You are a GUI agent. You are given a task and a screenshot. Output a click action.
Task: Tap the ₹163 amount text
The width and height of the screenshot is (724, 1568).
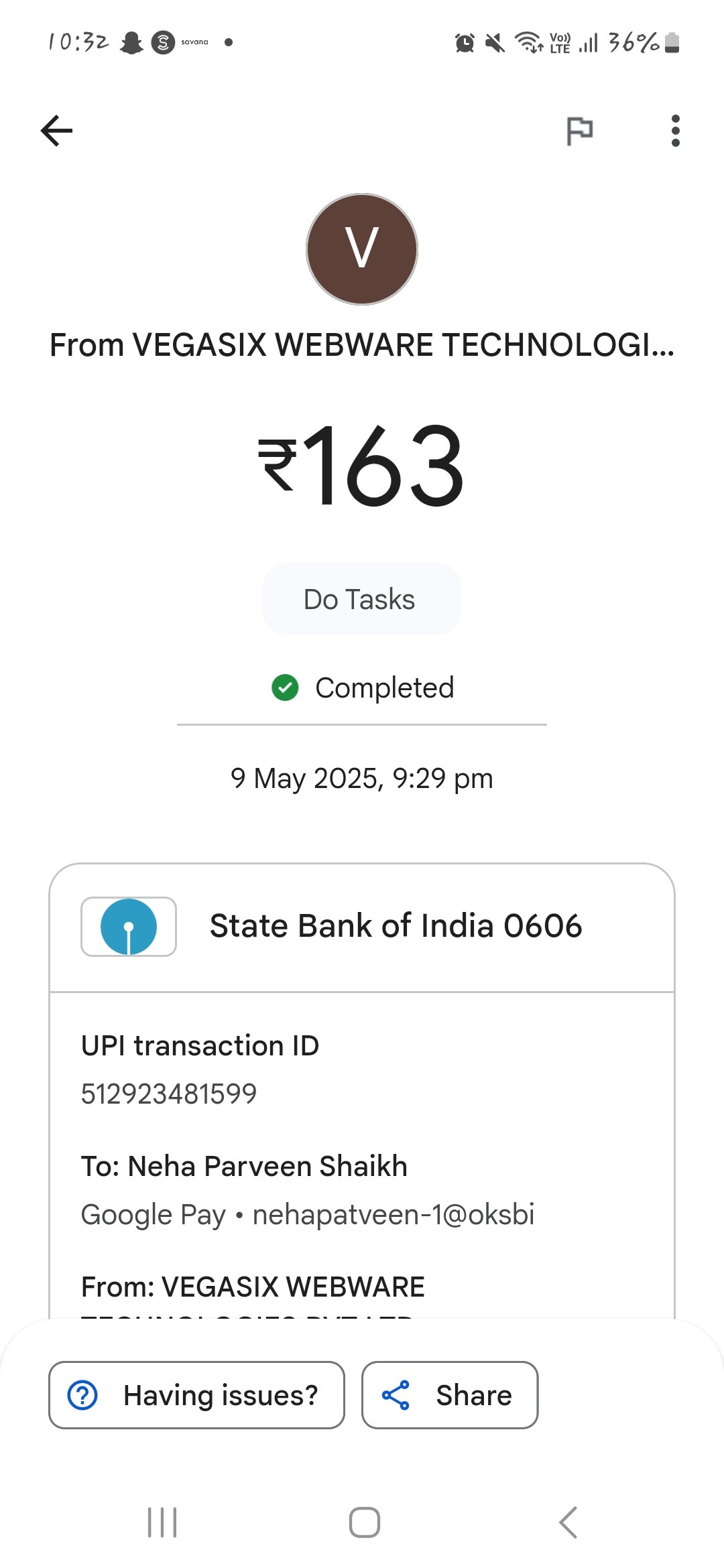362,465
